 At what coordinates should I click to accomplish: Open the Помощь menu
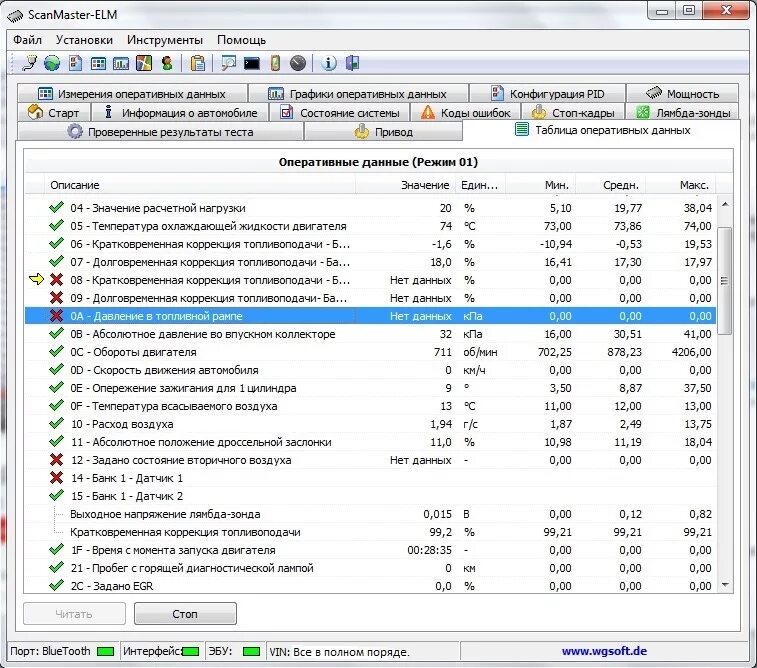pos(241,40)
